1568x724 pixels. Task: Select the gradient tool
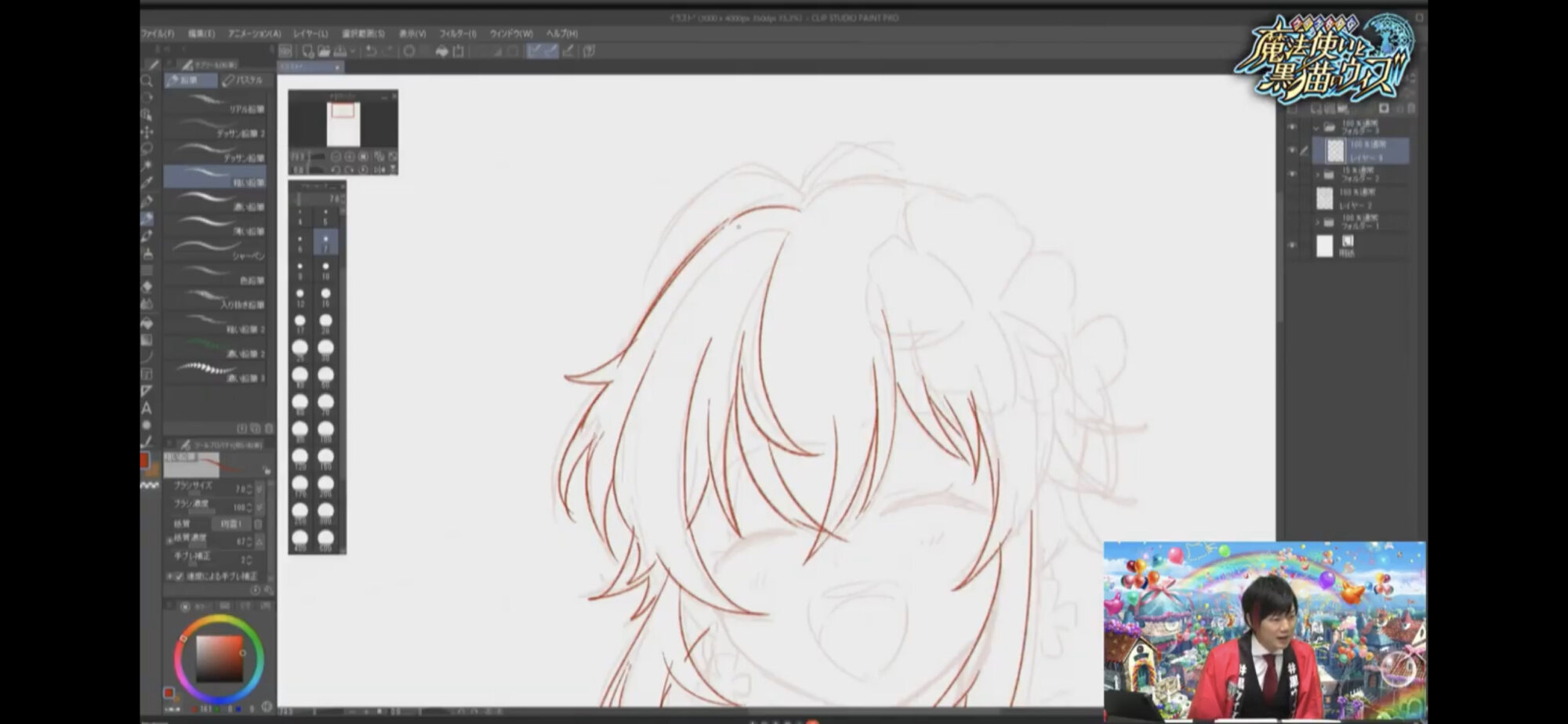[x=147, y=339]
